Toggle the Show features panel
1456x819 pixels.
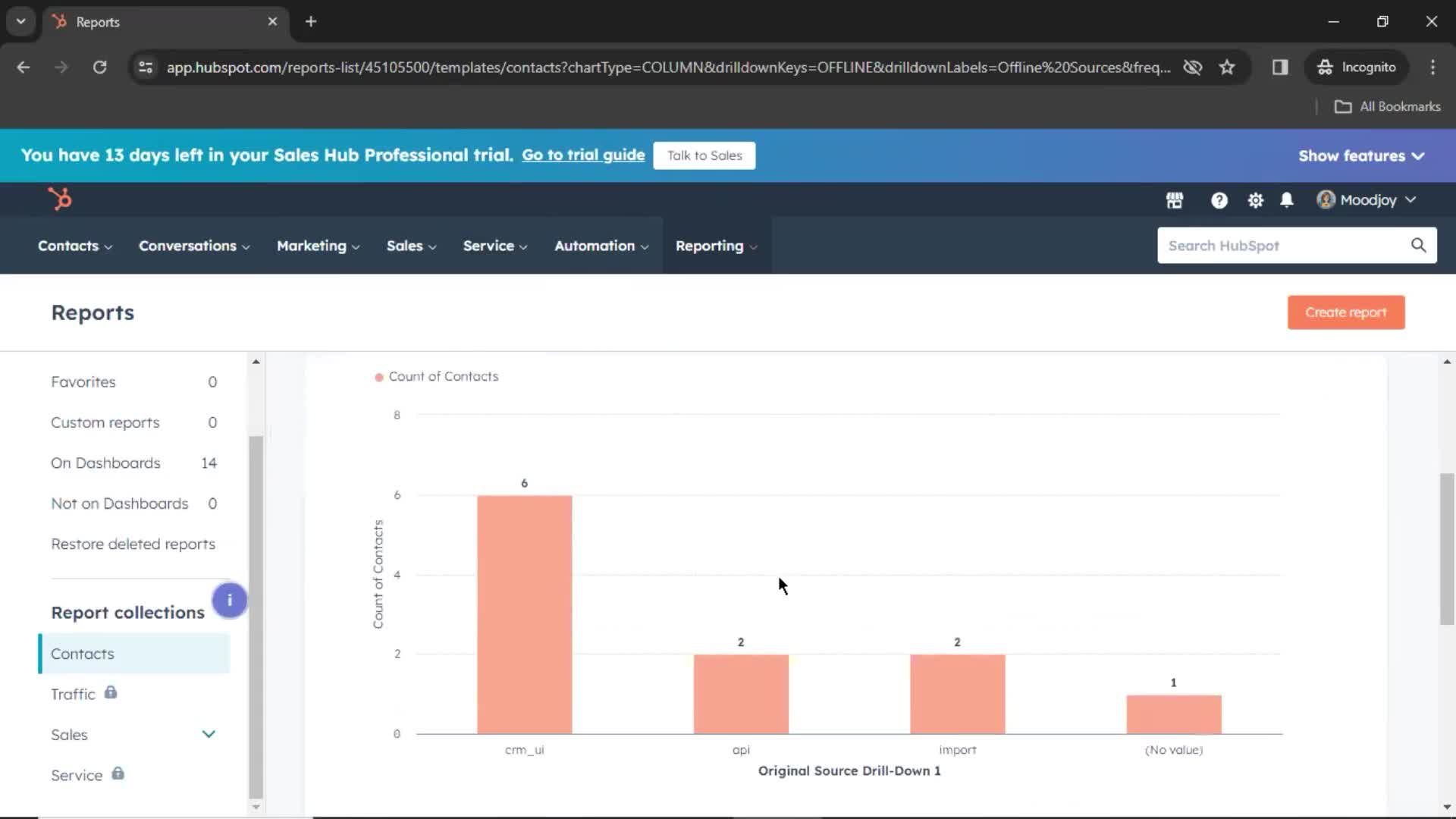(1363, 155)
